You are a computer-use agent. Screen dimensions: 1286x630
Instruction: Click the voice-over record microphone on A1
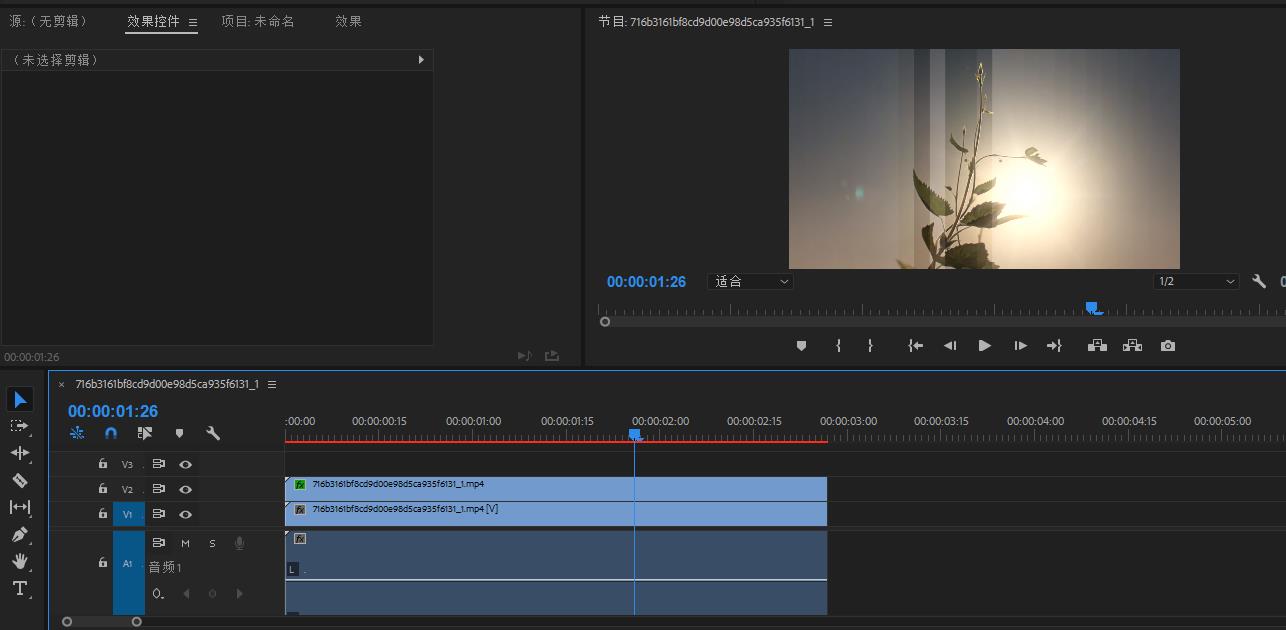239,543
